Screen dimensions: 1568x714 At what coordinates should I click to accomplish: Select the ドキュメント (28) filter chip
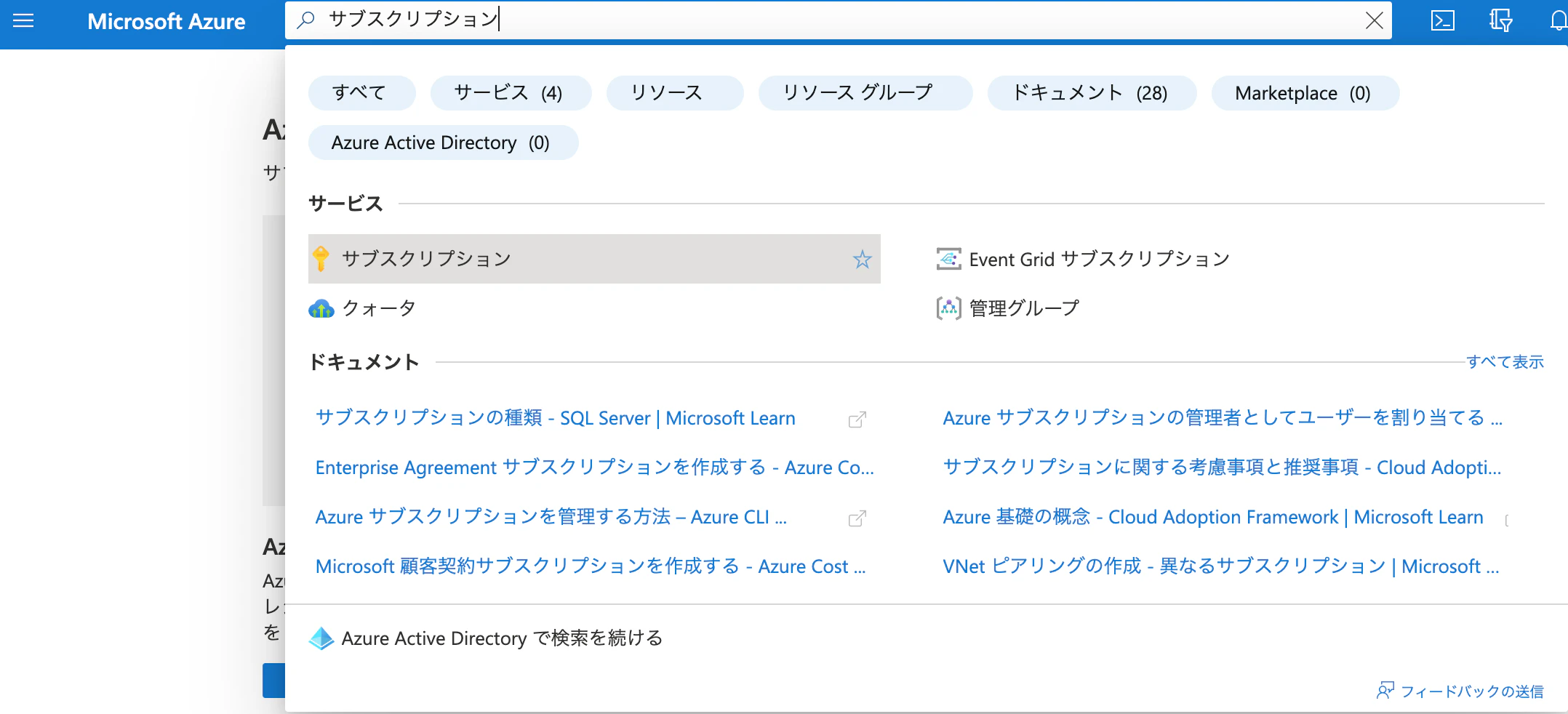point(1092,93)
